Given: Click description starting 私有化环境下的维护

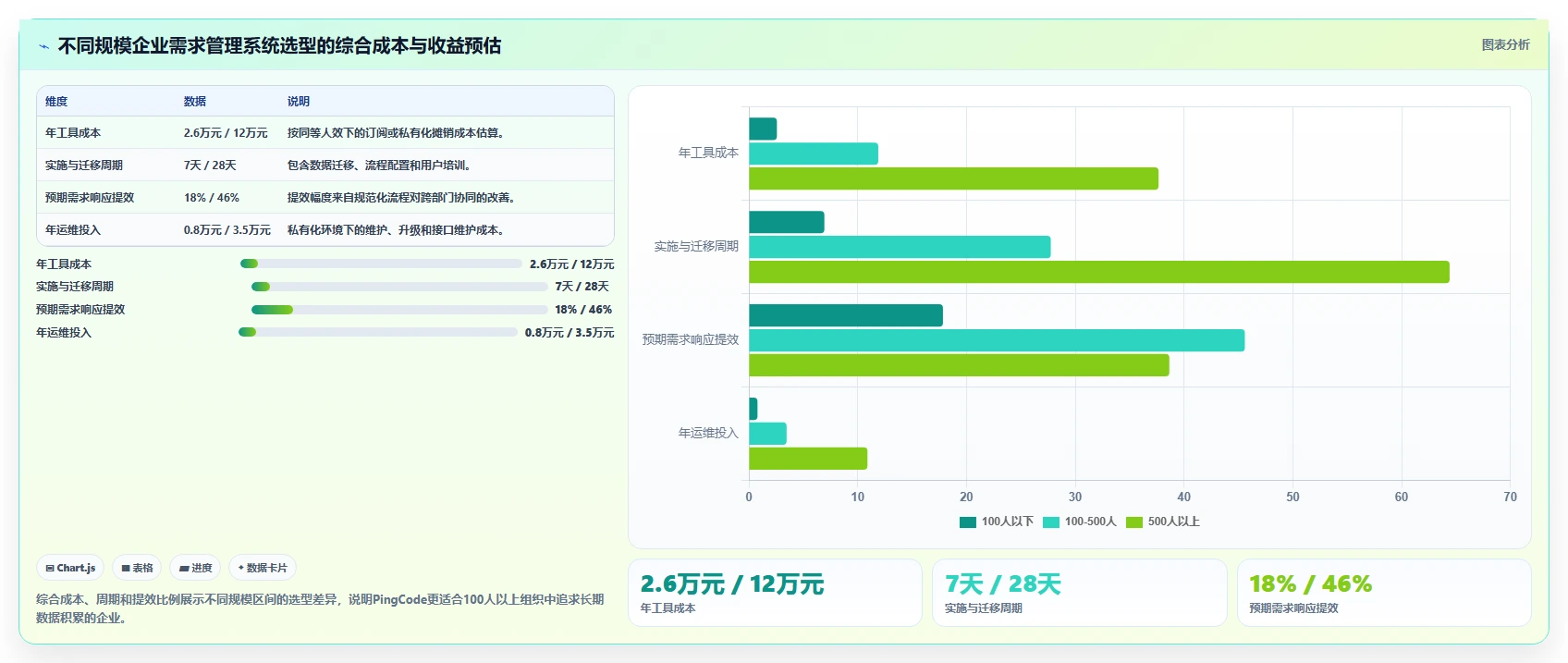Looking at the screenshot, I should pos(398,230).
